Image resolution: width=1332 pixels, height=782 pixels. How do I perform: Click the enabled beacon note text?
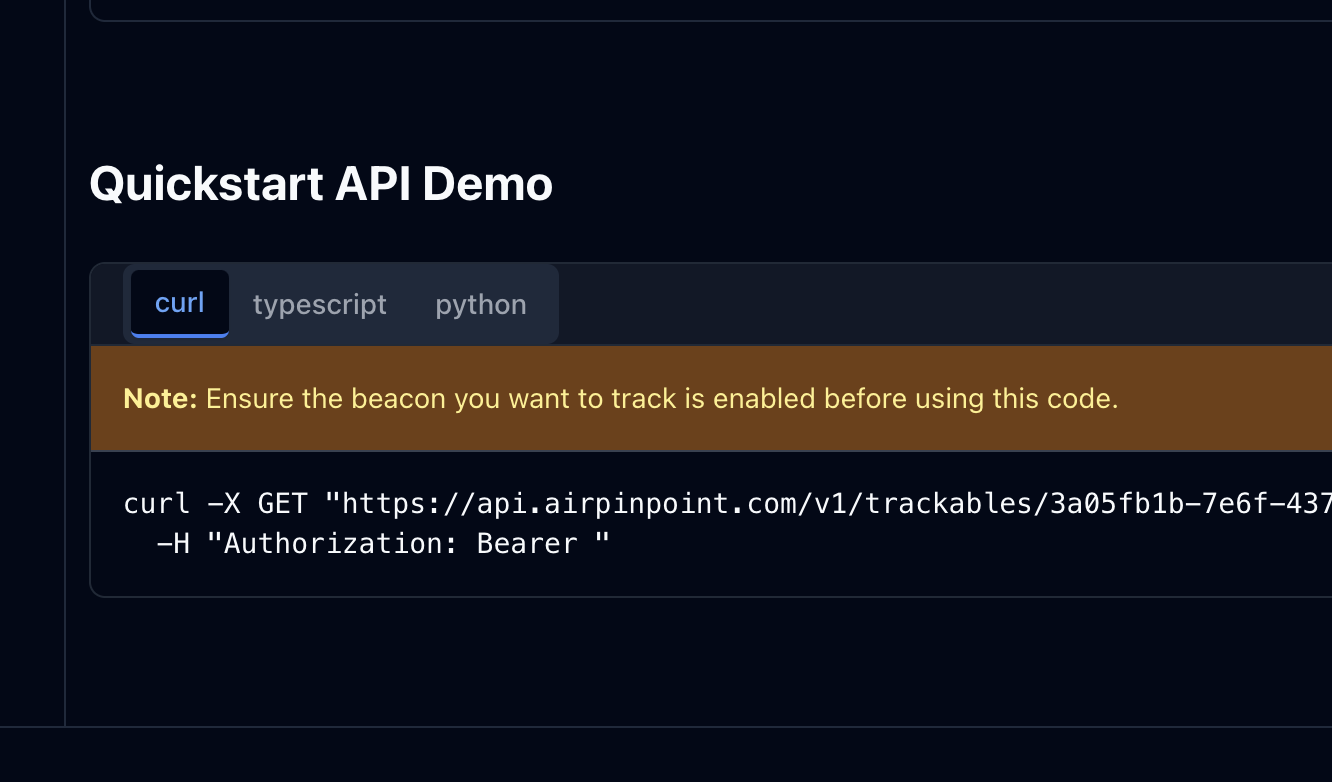point(660,398)
